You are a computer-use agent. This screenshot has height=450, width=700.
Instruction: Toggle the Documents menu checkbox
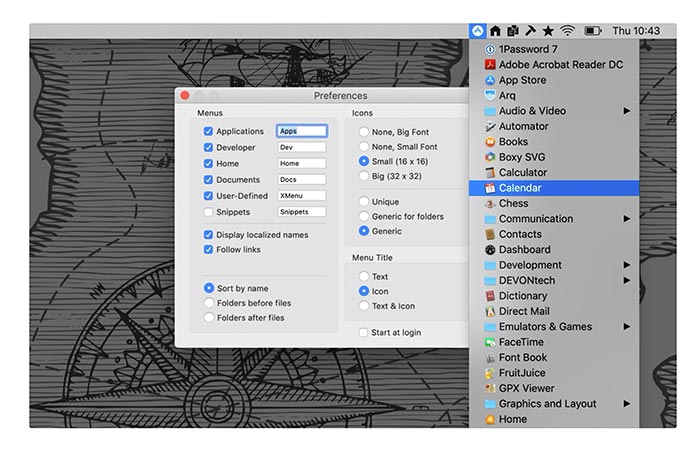pyautogui.click(x=208, y=179)
